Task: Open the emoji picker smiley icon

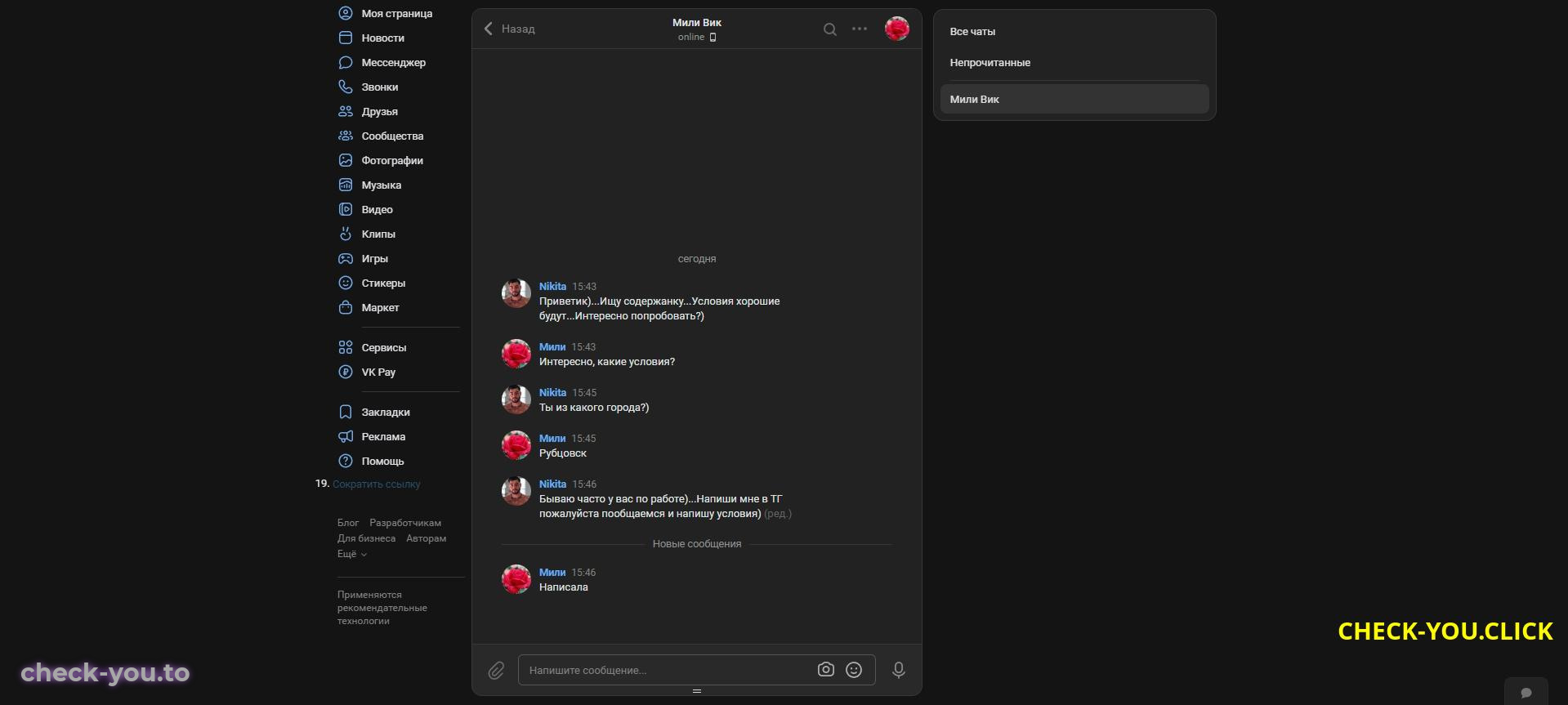Action: coord(854,670)
